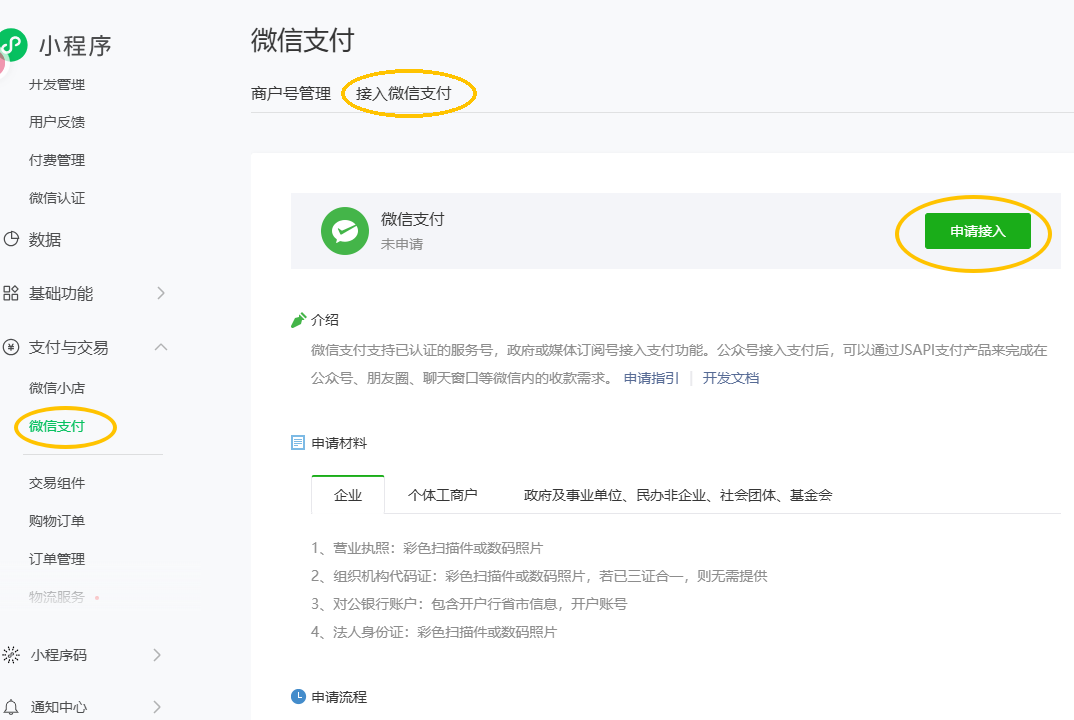The width and height of the screenshot is (1074, 720).
Task: Open the 开发文档 link
Action: 731,378
